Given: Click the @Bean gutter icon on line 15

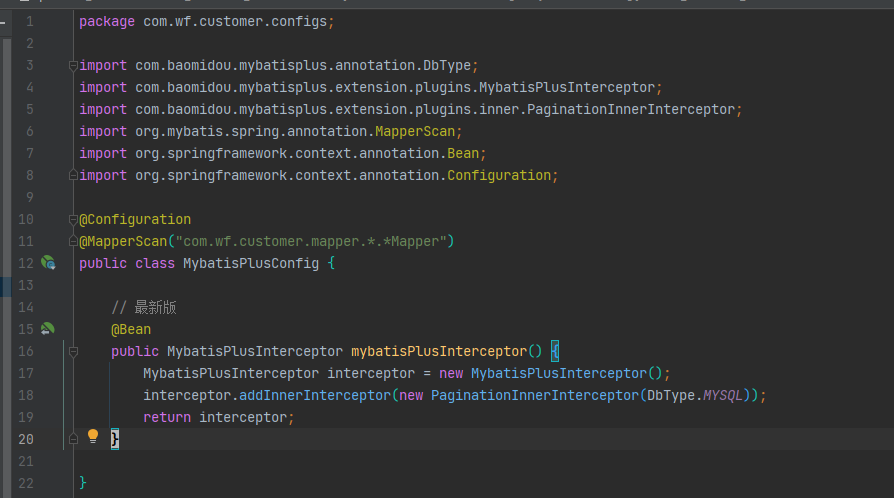Looking at the screenshot, I should pyautogui.click(x=47, y=329).
